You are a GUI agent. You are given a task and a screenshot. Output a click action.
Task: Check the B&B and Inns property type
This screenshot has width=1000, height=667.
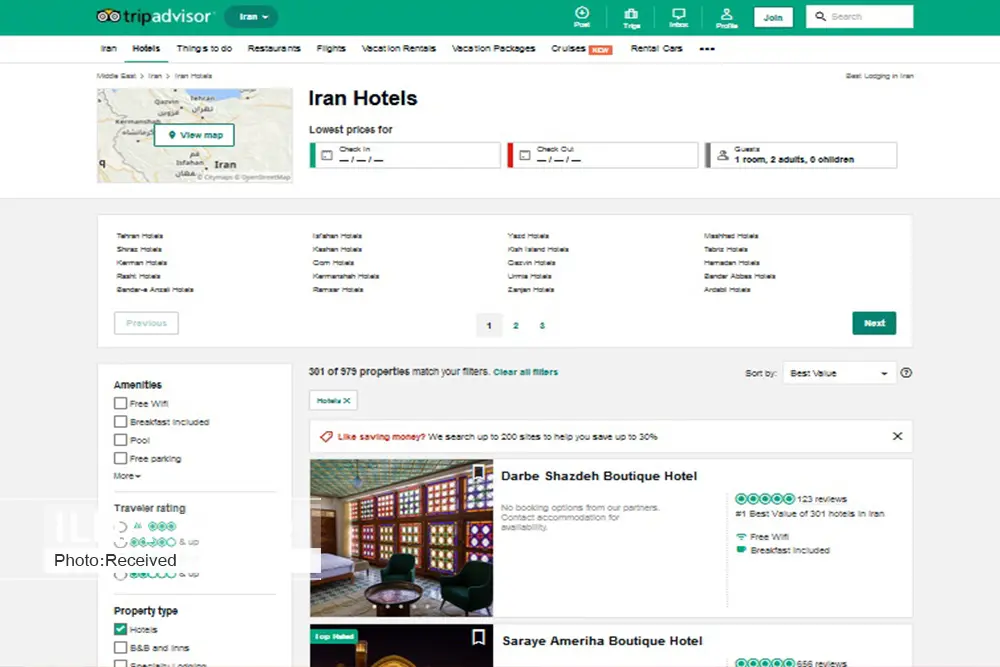(121, 647)
